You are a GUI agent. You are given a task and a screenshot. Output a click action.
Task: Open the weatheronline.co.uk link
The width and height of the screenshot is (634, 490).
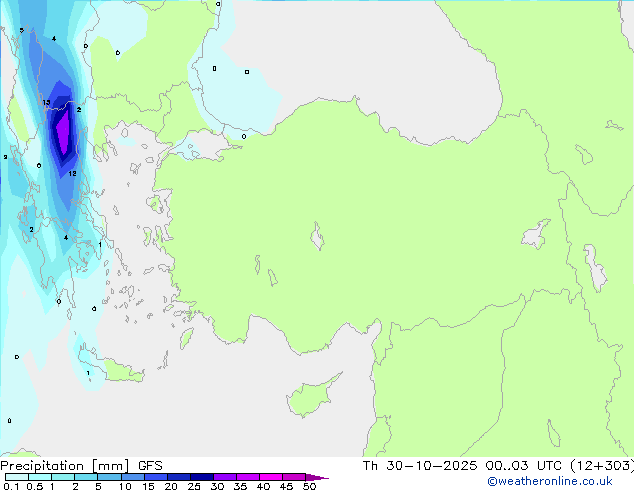550,481
